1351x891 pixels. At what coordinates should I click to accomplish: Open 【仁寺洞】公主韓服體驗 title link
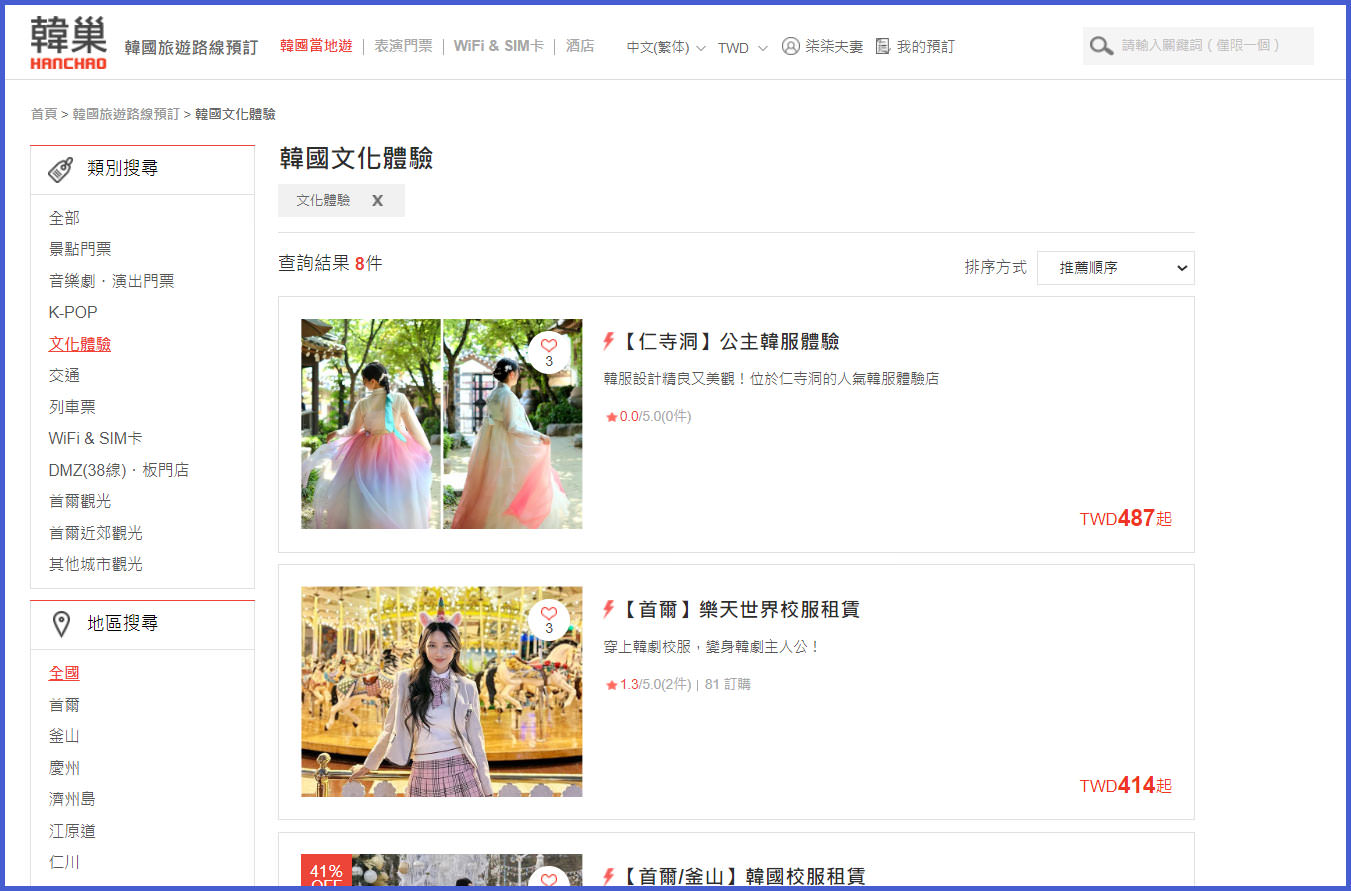point(729,342)
